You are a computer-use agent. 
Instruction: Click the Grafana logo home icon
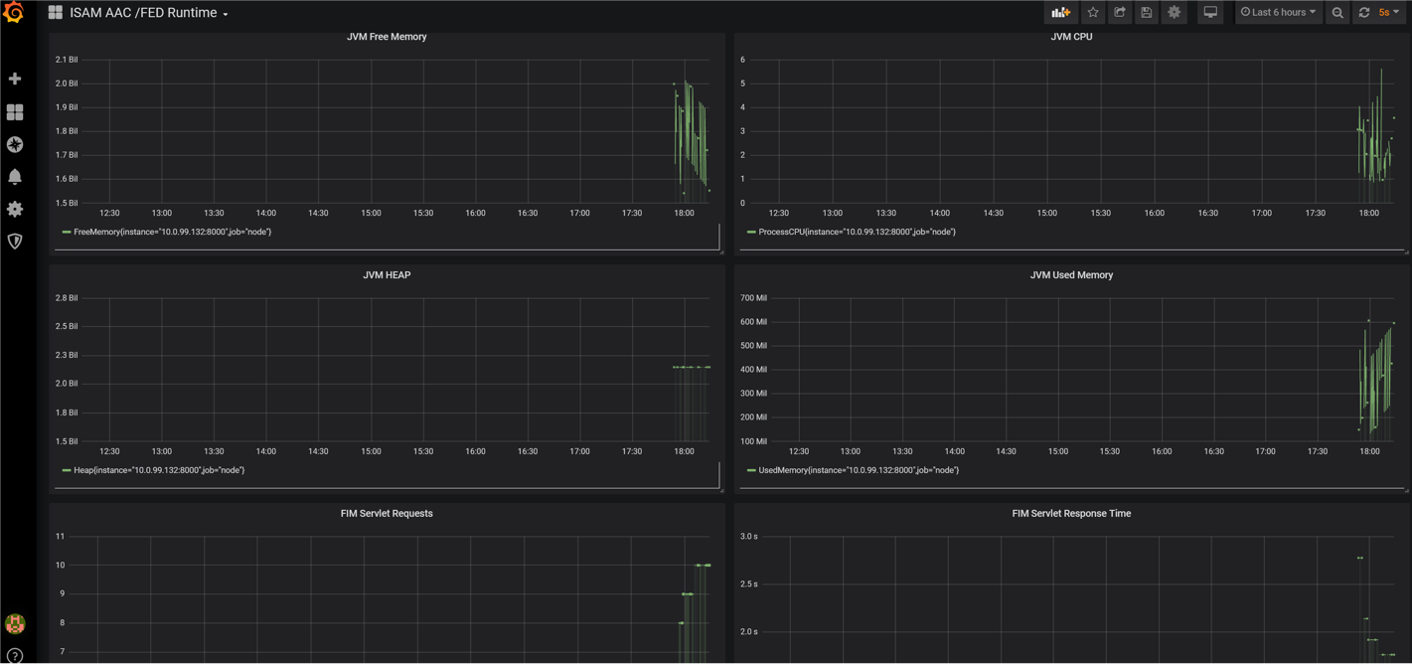click(14, 13)
